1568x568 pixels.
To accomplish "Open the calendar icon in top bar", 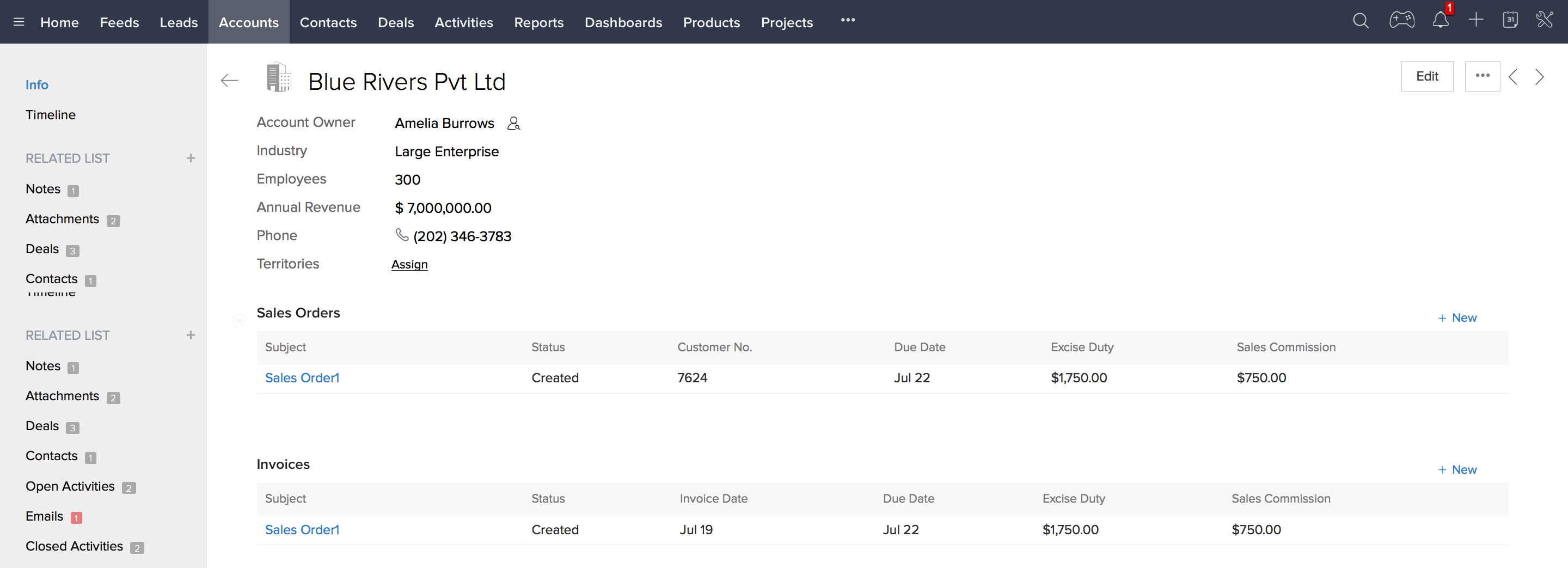I will [x=1510, y=21].
